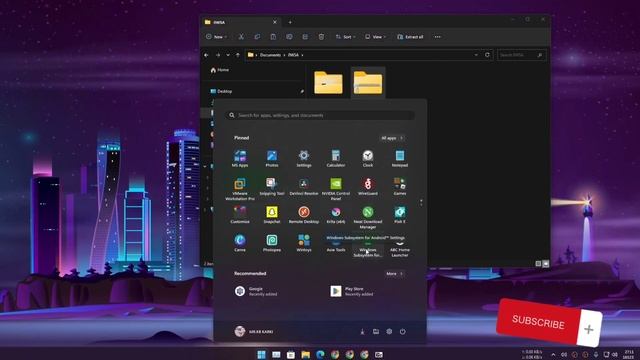Open Windows Subsystem for Android pinned app
The height and width of the screenshot is (360, 640).
(368, 250)
